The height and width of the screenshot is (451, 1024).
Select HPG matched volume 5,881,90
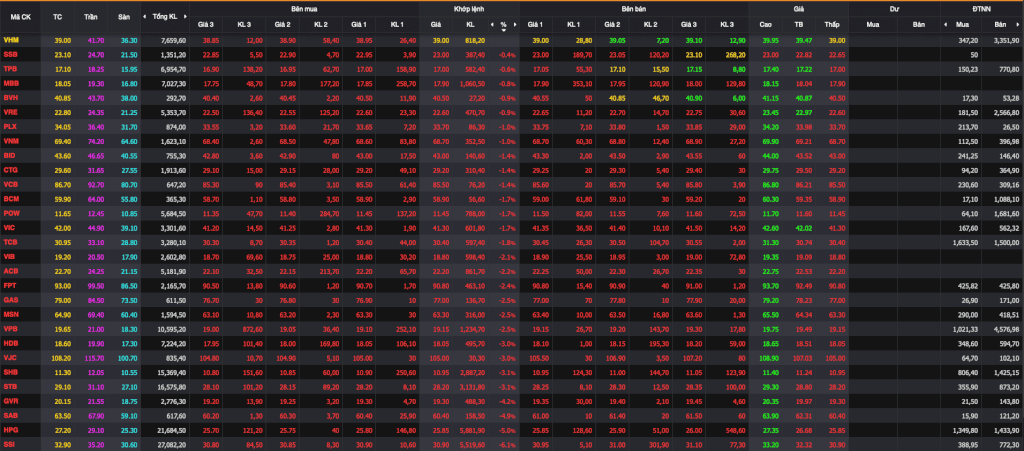[473, 429]
